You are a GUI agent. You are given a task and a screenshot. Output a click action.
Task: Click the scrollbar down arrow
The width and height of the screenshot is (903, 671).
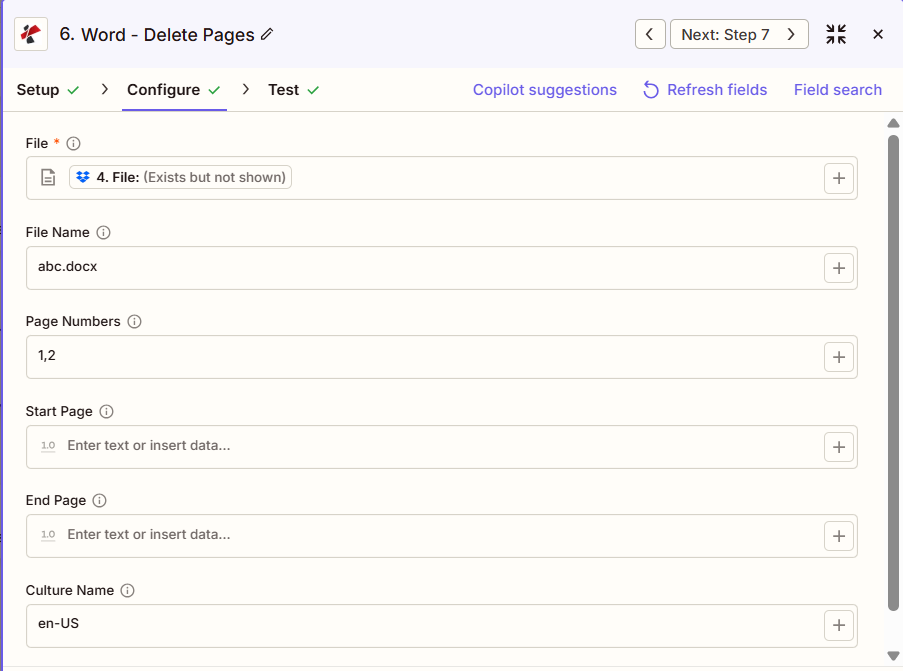[x=893, y=656]
